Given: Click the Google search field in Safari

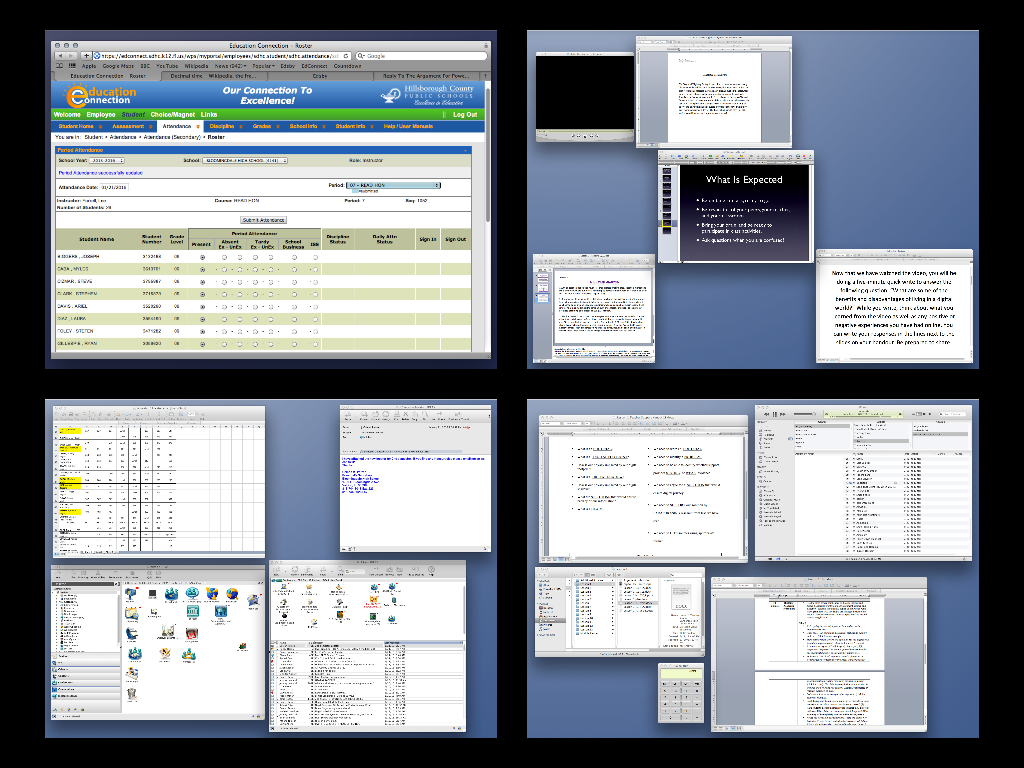Looking at the screenshot, I should point(422,56).
